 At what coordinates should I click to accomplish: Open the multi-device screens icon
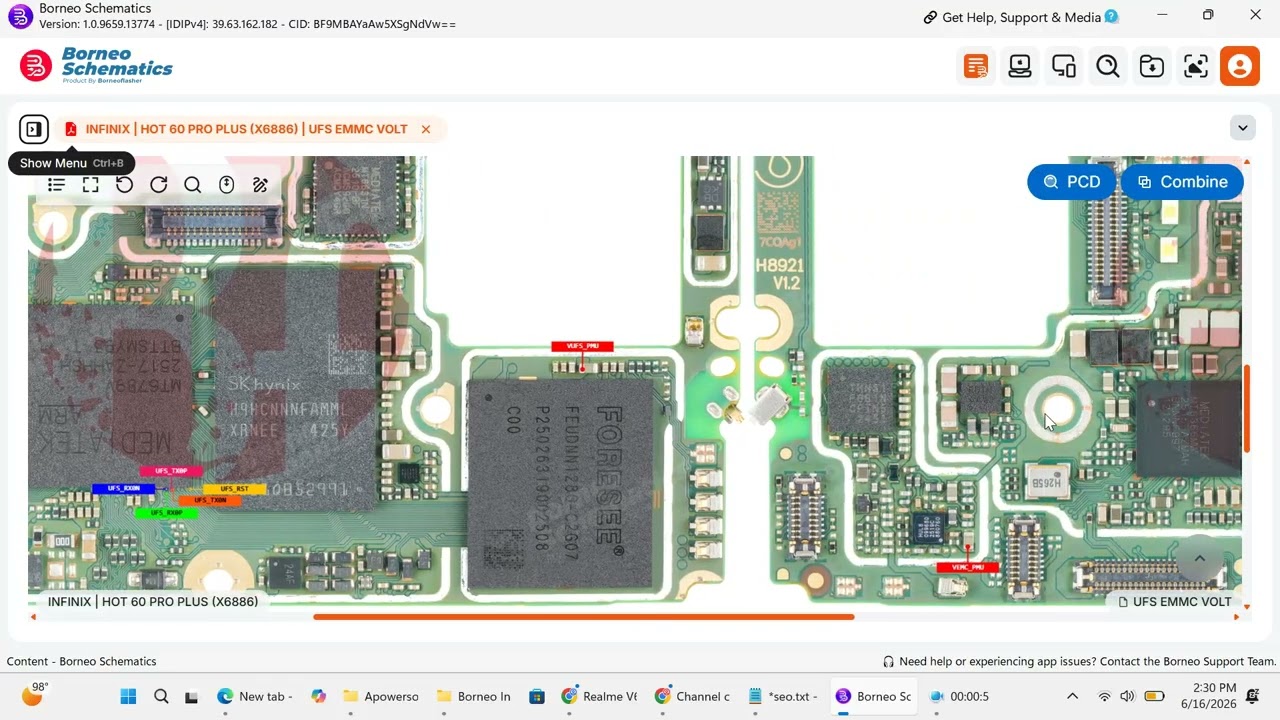click(1063, 66)
